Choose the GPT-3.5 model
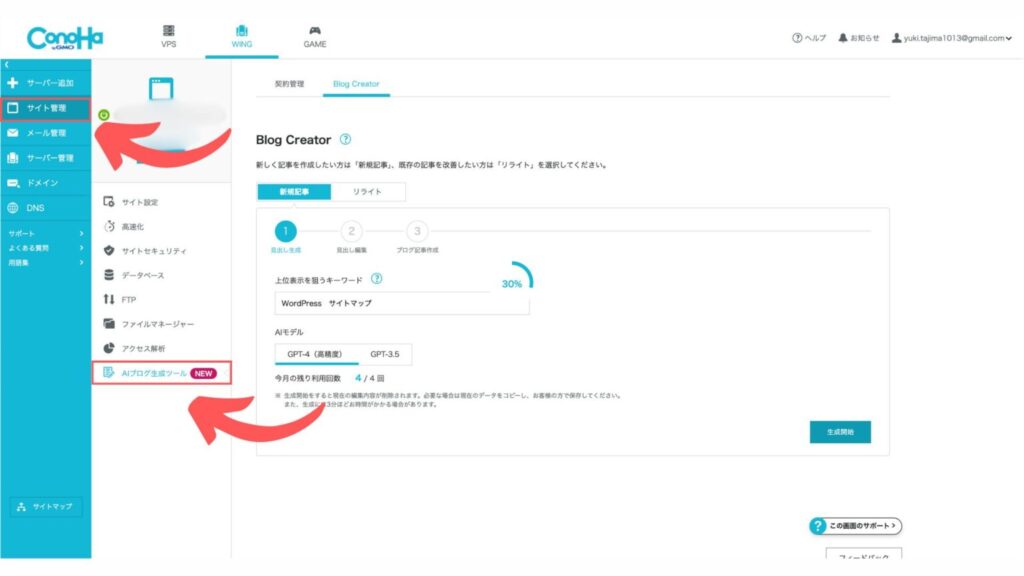The image size is (1024, 576). pyautogui.click(x=385, y=354)
